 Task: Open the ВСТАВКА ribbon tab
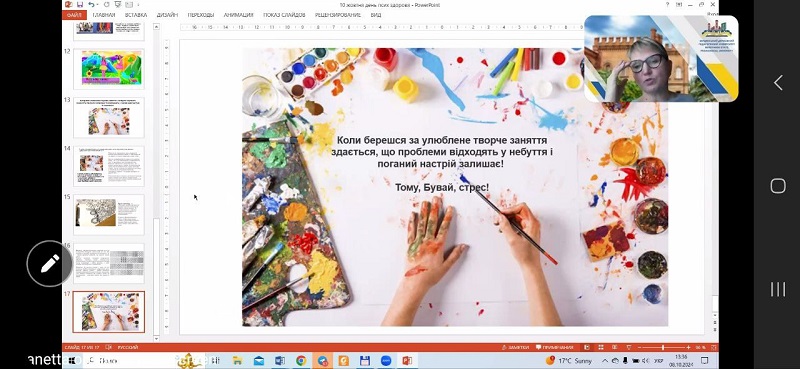coord(136,15)
